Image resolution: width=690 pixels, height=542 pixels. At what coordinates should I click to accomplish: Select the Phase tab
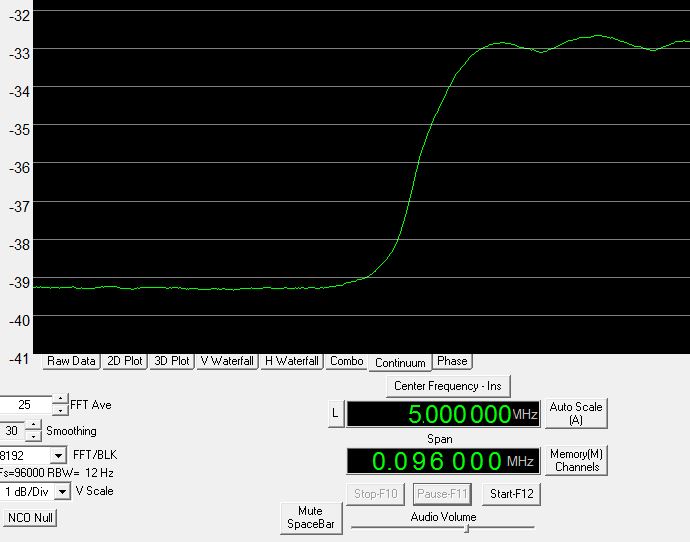pos(451,361)
